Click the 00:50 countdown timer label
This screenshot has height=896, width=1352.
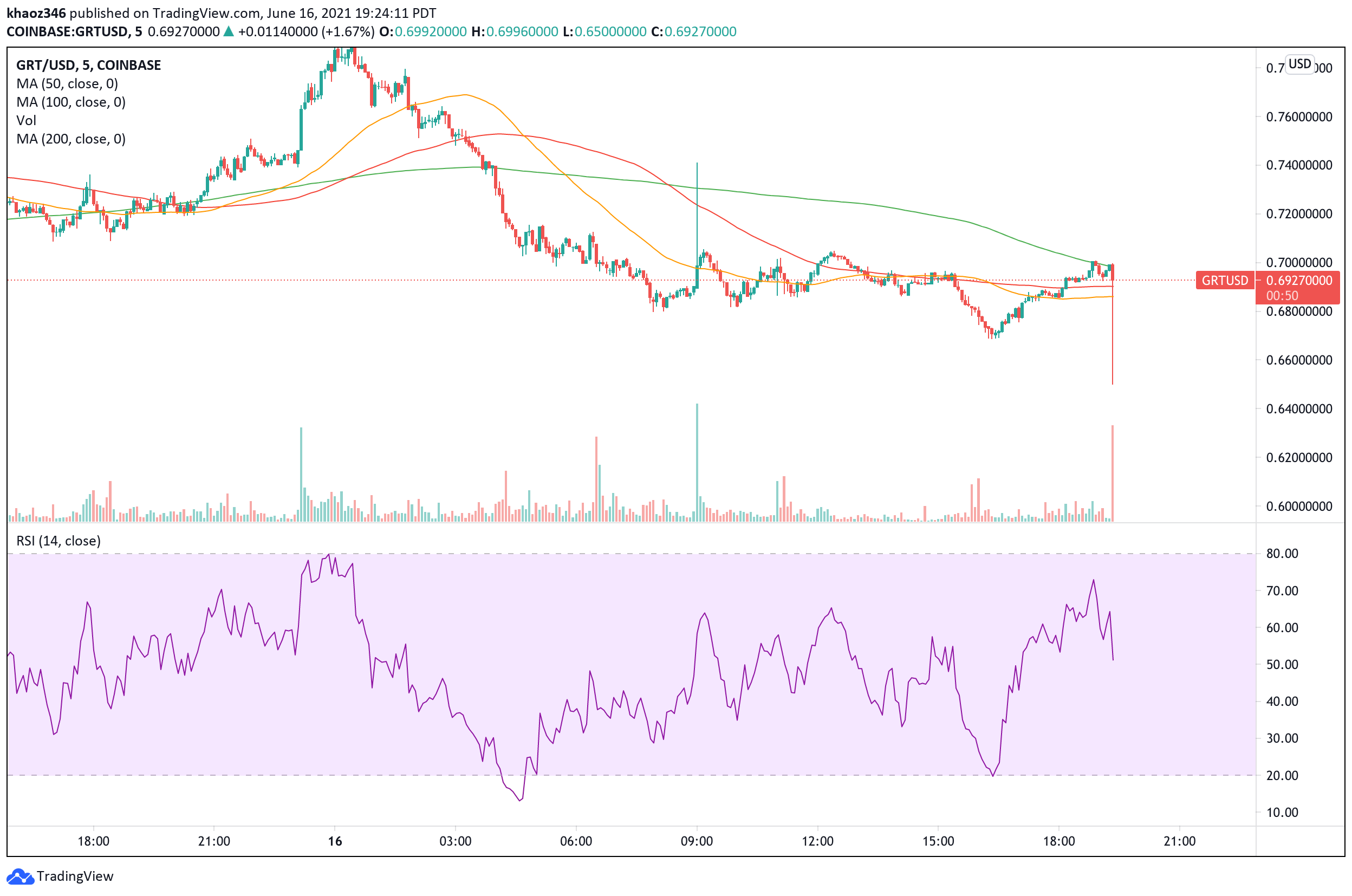pyautogui.click(x=1282, y=295)
